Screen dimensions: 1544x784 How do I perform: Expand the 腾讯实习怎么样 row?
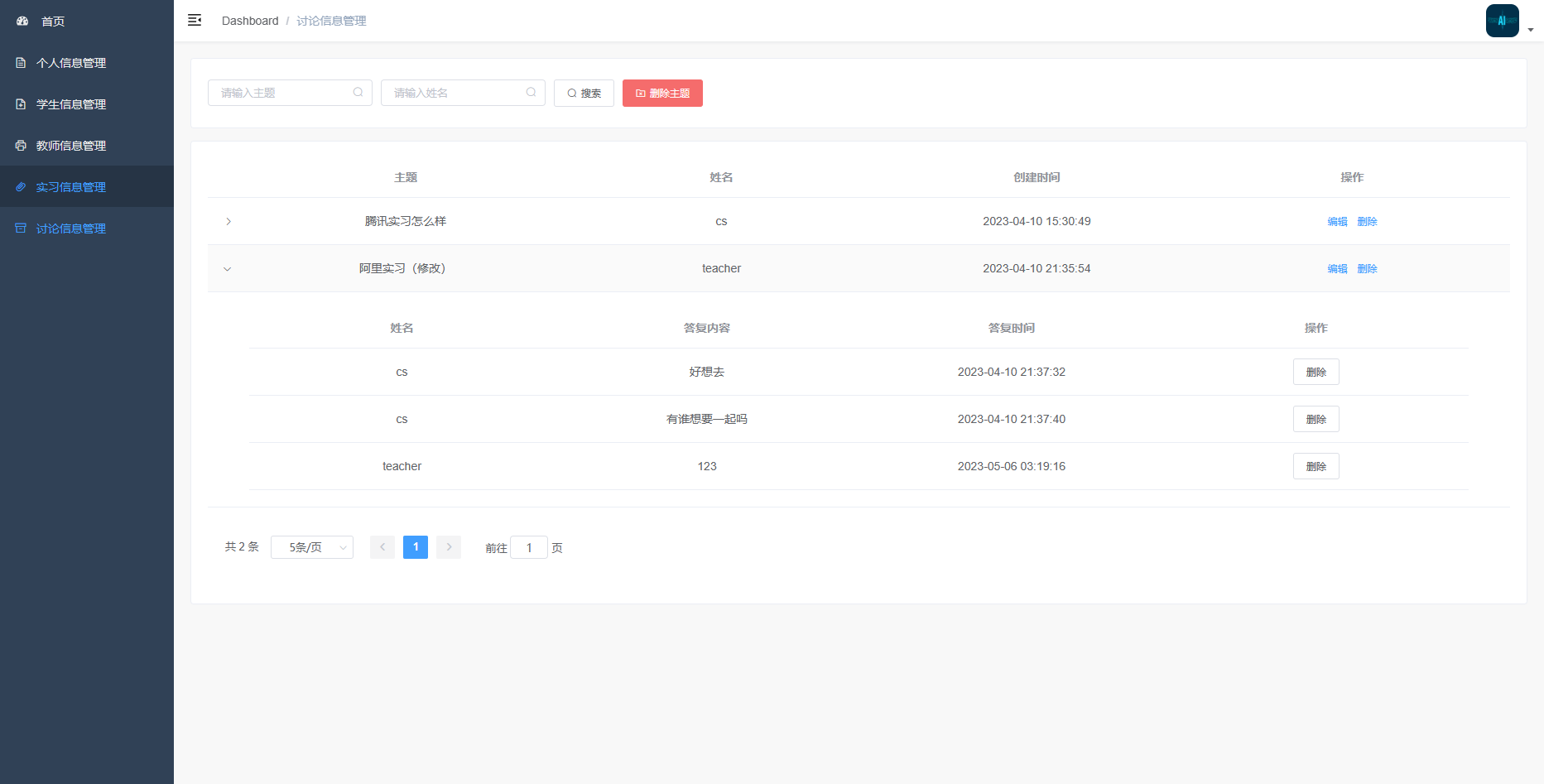coord(228,222)
